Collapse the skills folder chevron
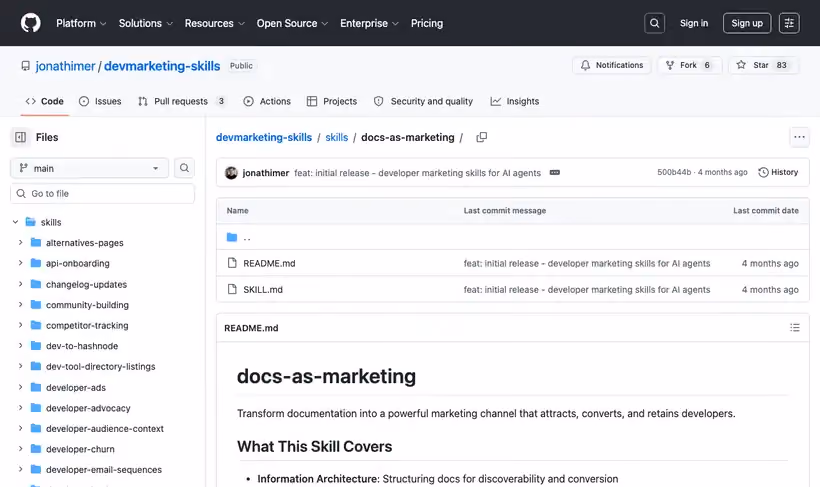This screenshot has height=487, width=820. (16, 222)
